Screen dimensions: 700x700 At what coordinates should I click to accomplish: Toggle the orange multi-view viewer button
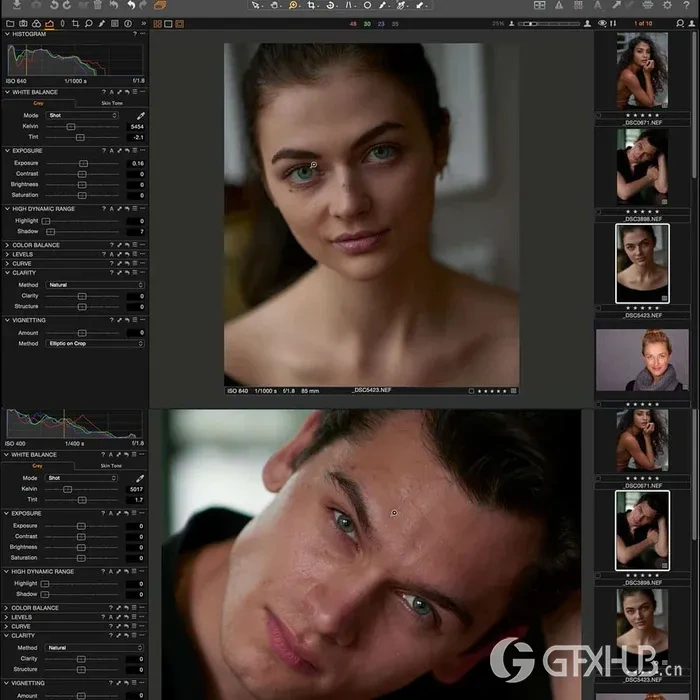click(158, 24)
